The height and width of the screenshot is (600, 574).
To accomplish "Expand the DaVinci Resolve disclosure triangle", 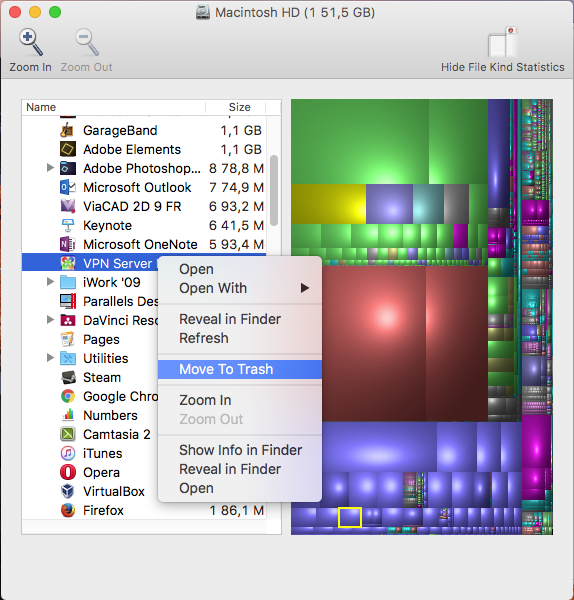I will (50, 320).
